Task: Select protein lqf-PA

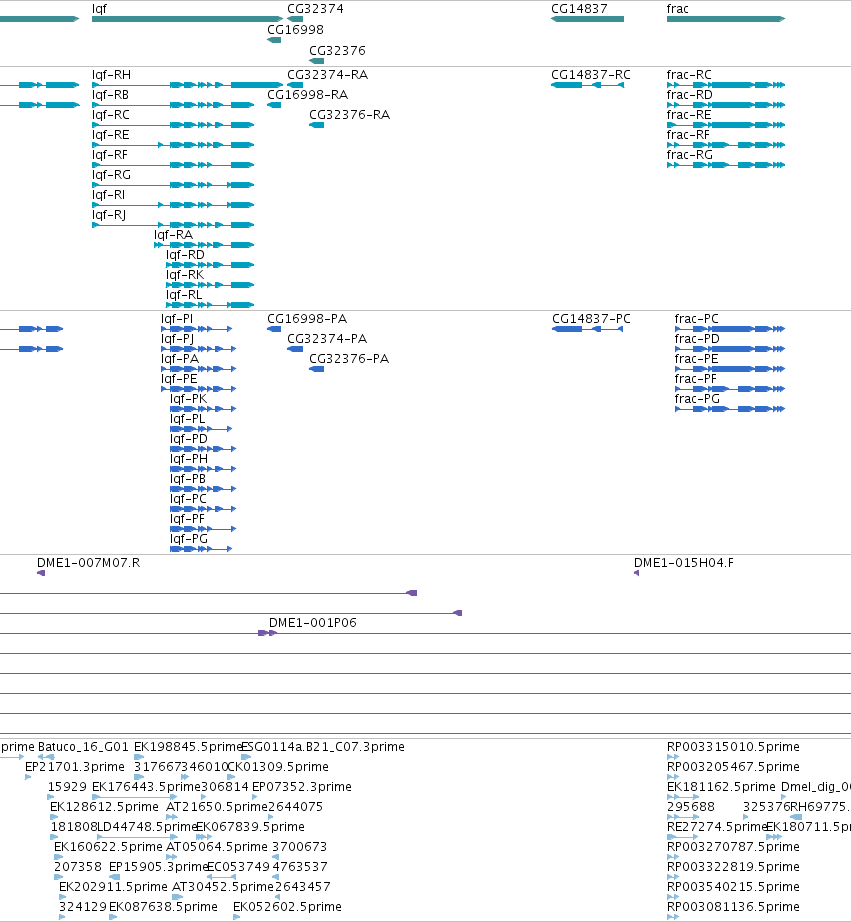Action: [x=199, y=369]
